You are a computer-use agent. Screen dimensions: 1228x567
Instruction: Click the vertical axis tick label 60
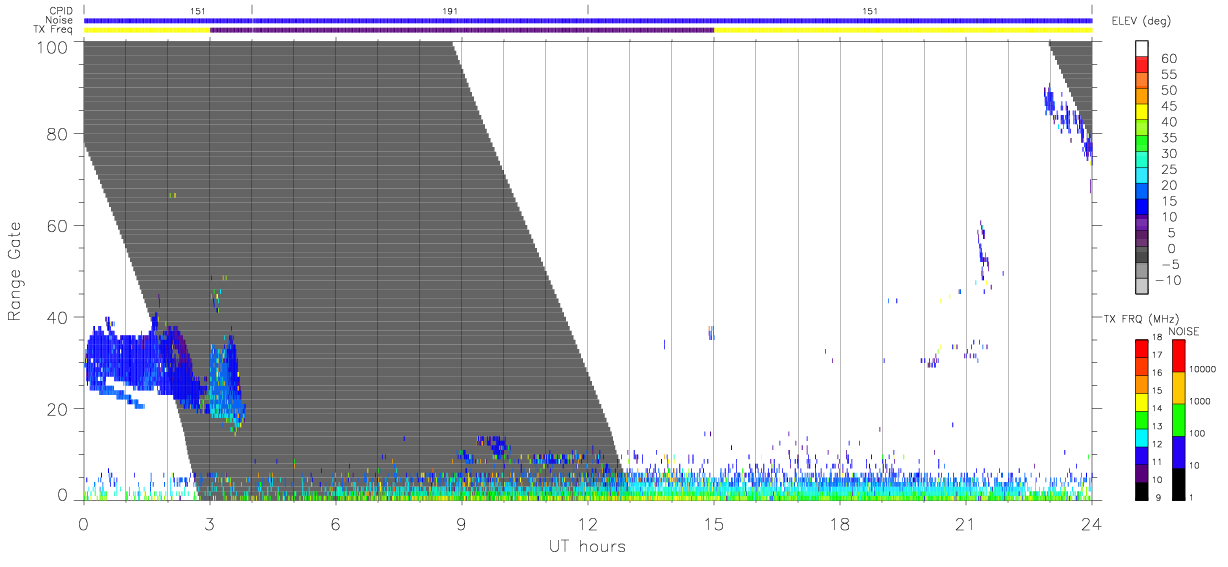tap(57, 225)
